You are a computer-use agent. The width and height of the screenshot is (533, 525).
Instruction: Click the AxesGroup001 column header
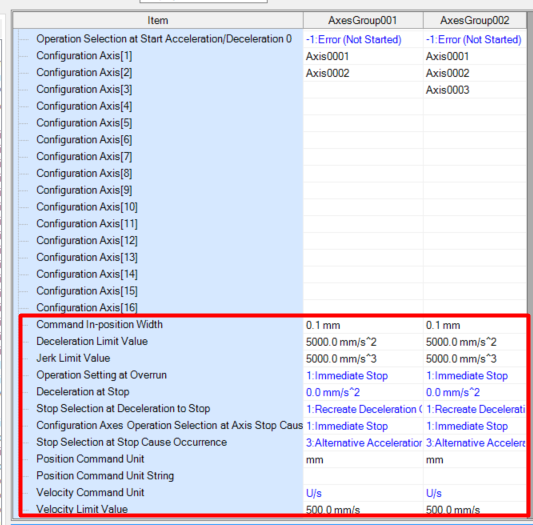(x=363, y=20)
